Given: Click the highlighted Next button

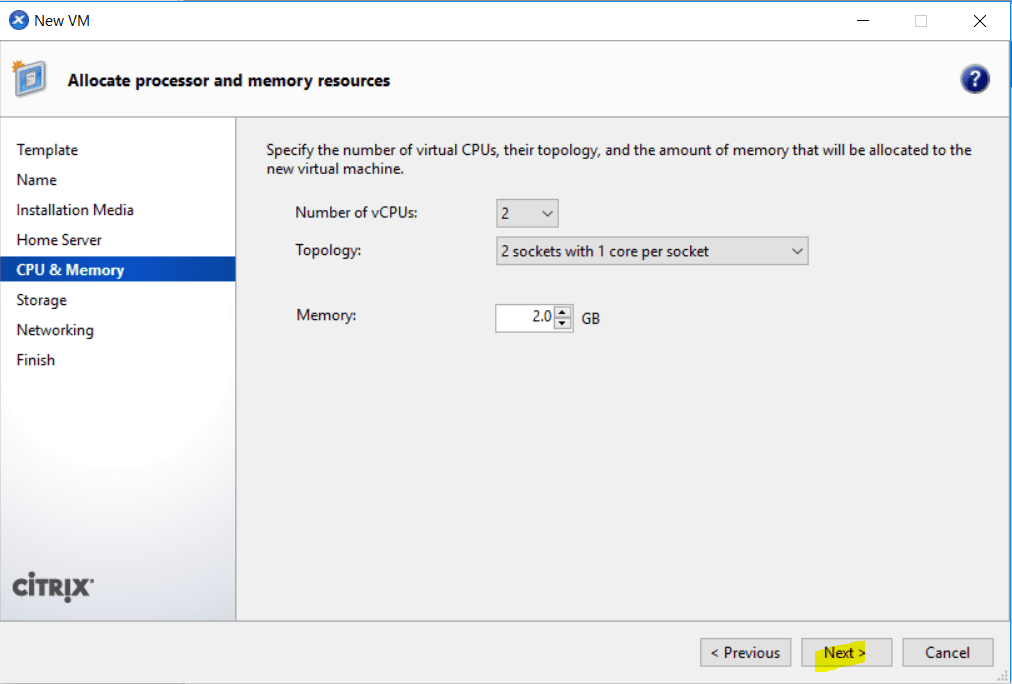Looking at the screenshot, I should tap(846, 652).
